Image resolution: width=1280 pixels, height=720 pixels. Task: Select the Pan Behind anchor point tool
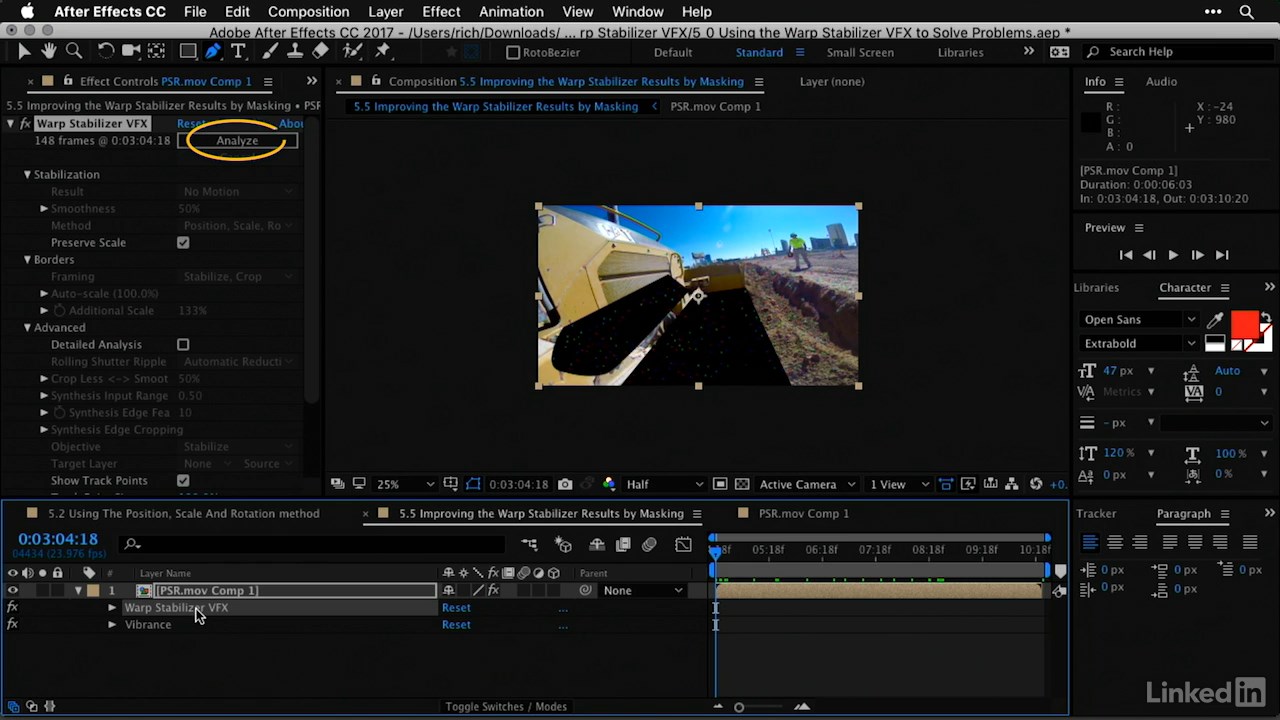coord(157,51)
